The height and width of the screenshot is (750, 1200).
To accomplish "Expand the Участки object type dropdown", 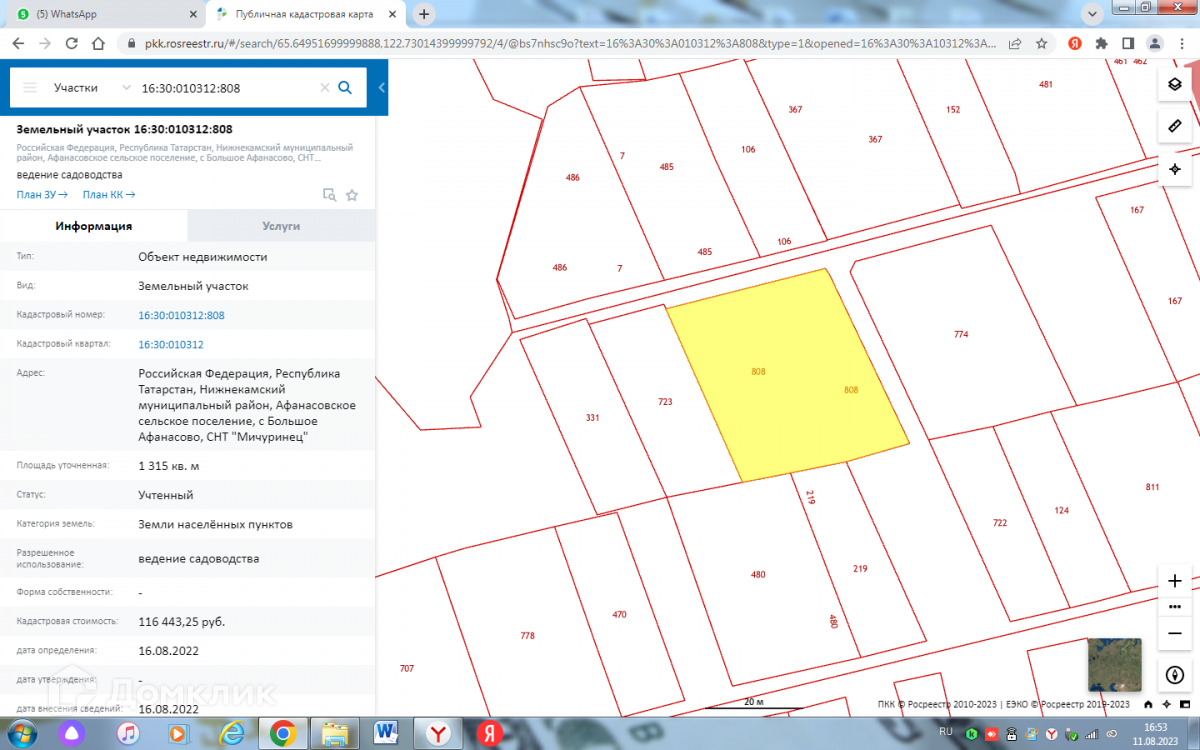I will [92, 88].
